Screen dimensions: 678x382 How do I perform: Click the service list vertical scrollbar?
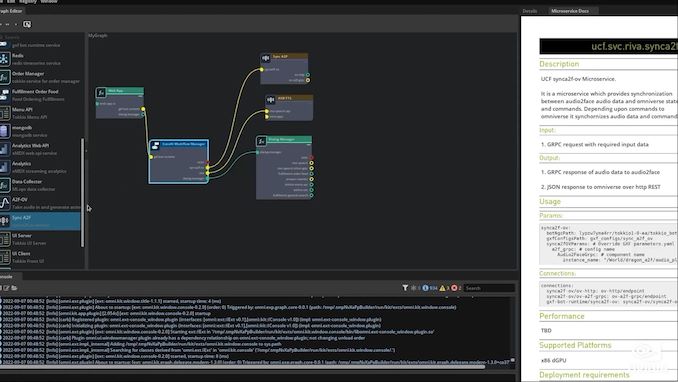pos(82,193)
